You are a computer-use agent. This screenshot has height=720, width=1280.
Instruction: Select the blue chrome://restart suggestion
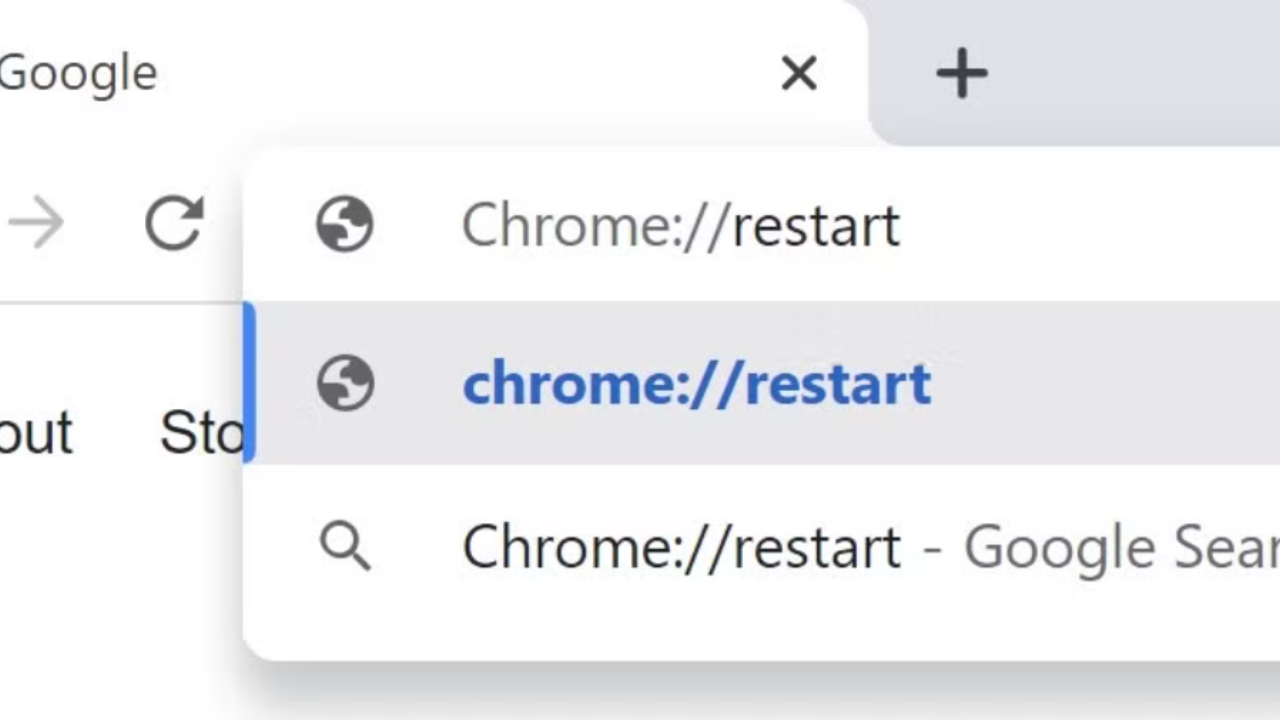[696, 385]
